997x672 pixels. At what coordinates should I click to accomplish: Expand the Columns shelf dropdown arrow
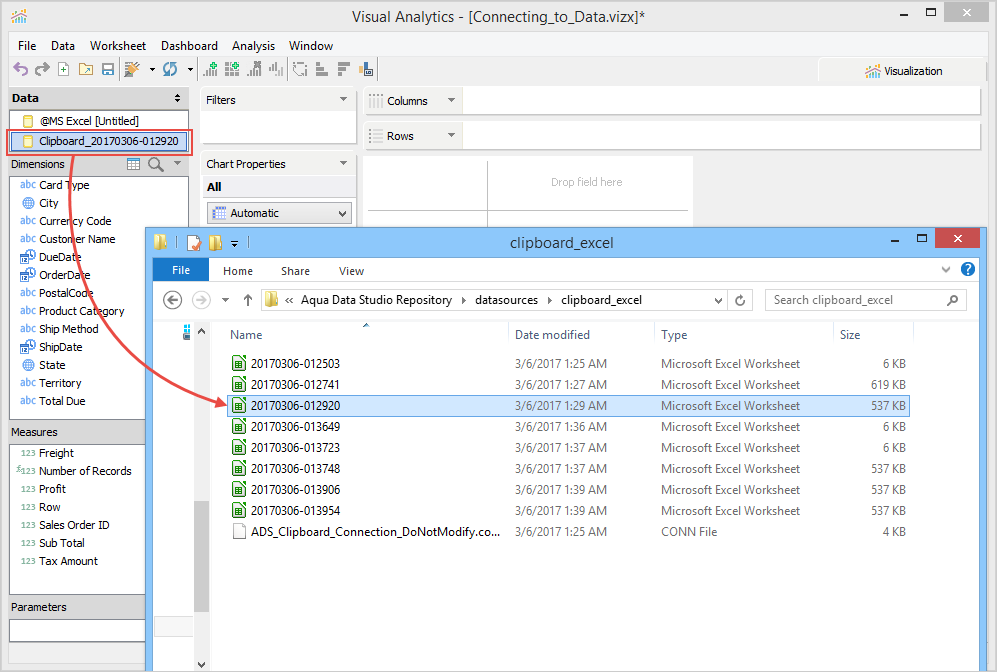click(x=451, y=101)
